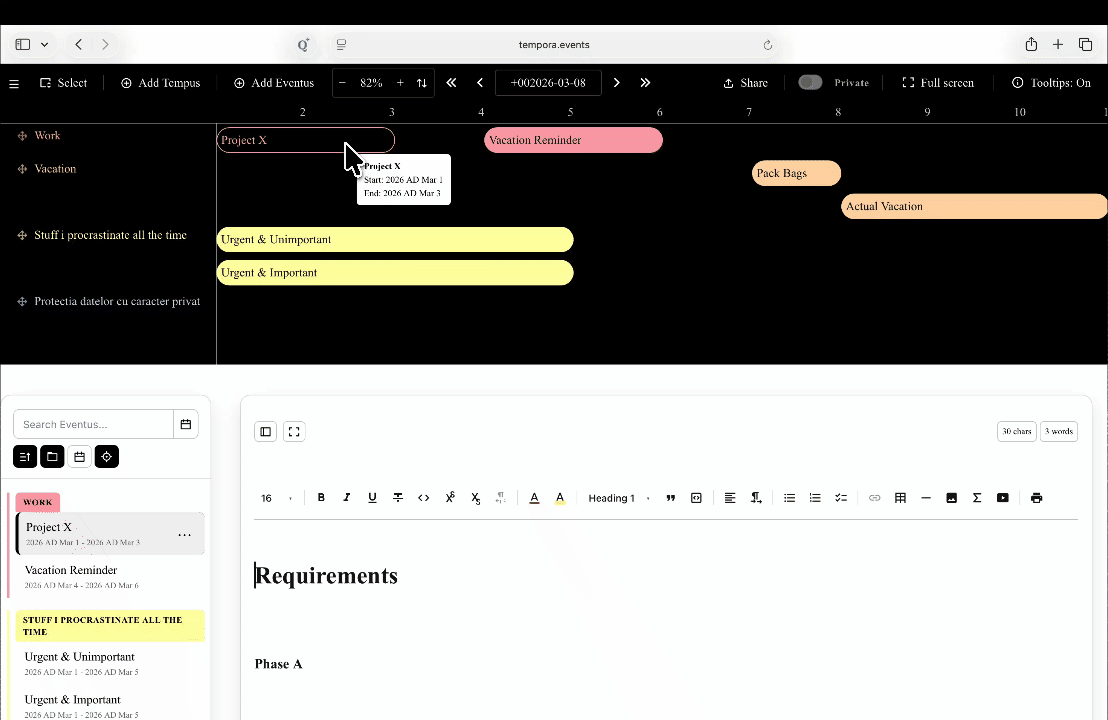Viewport: 1108px width, 720px height.
Task: Select the Project X timeline bar
Action: point(305,140)
